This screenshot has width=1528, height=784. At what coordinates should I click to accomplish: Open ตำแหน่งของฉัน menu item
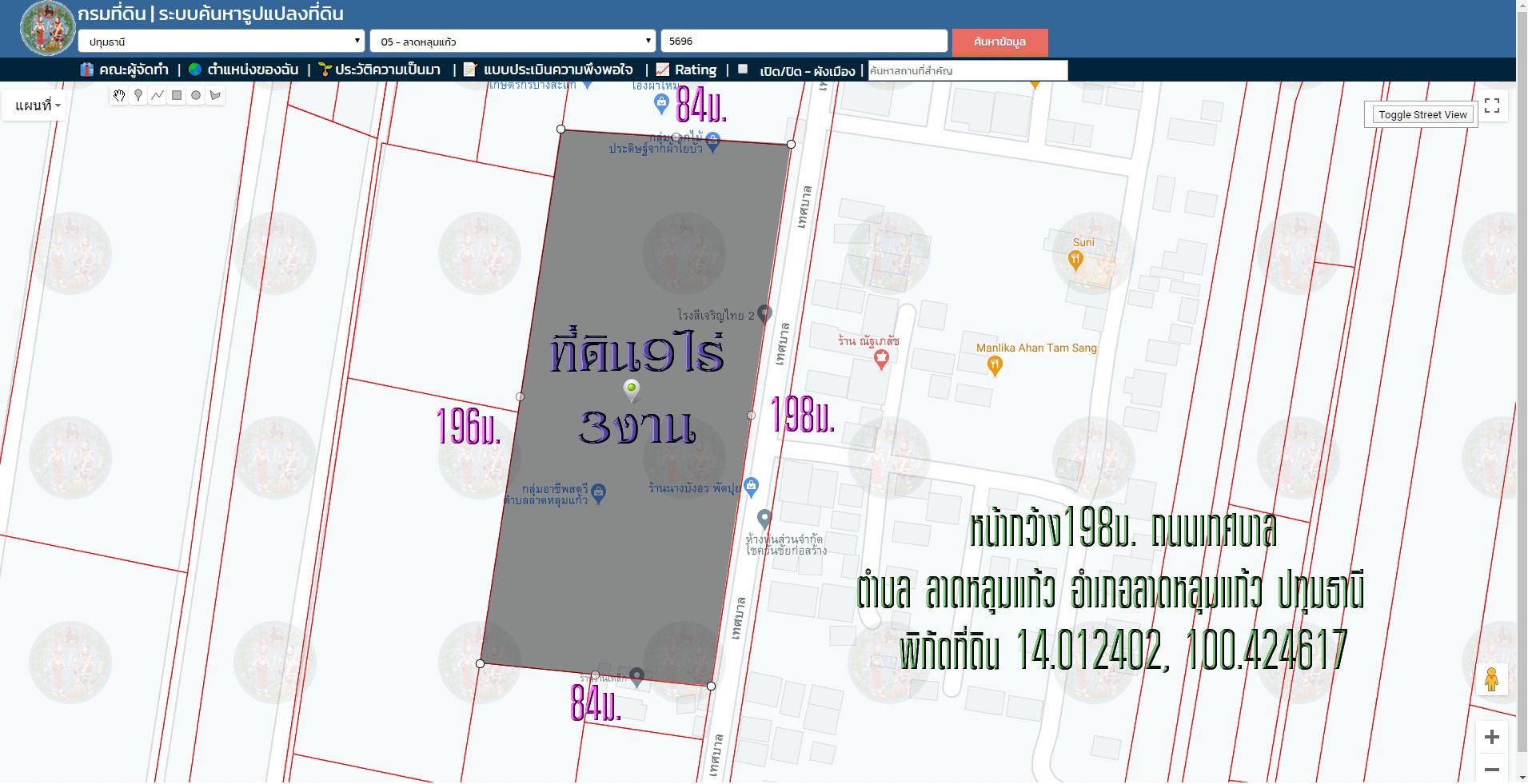(x=253, y=70)
